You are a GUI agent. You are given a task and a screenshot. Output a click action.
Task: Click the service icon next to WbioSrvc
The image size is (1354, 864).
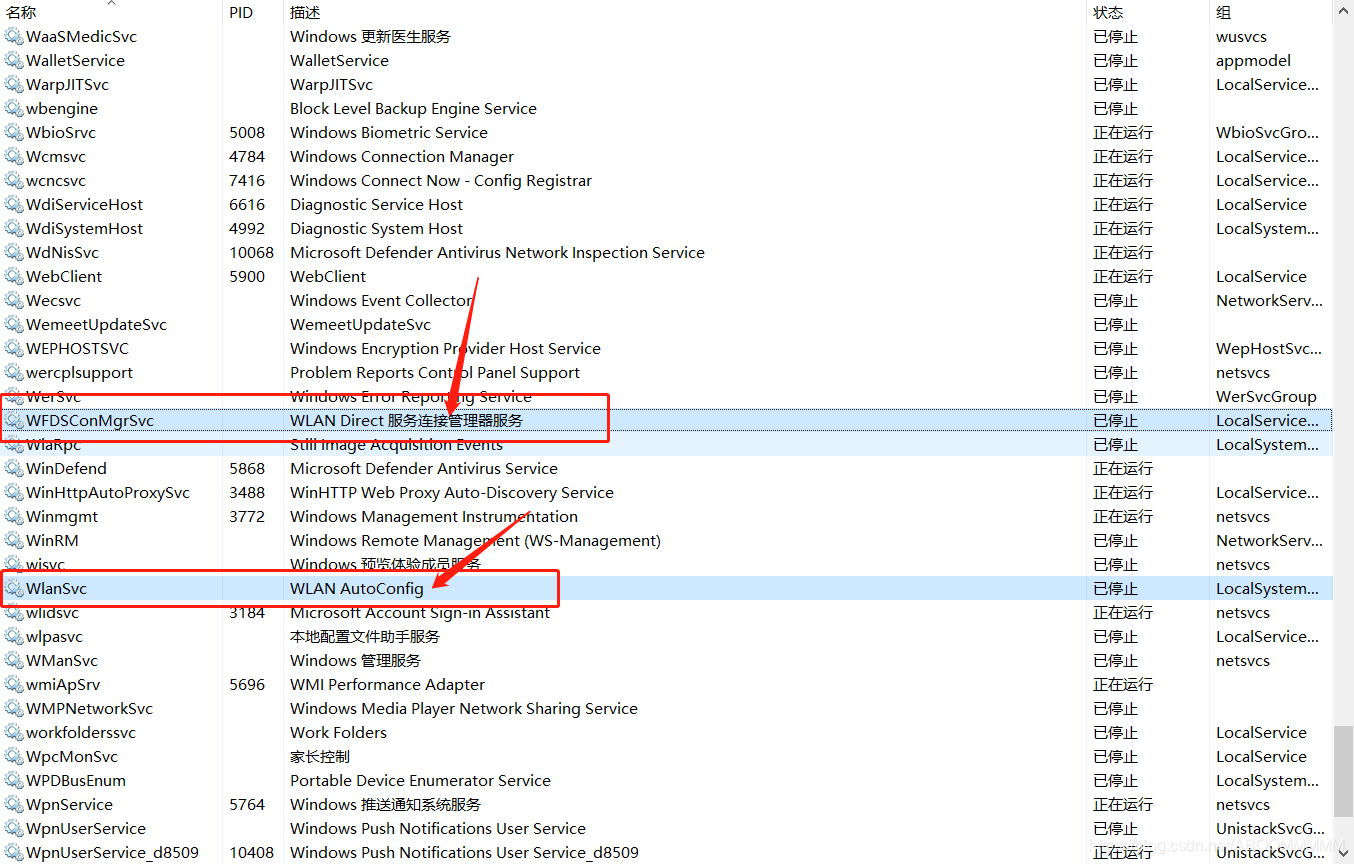tap(13, 132)
